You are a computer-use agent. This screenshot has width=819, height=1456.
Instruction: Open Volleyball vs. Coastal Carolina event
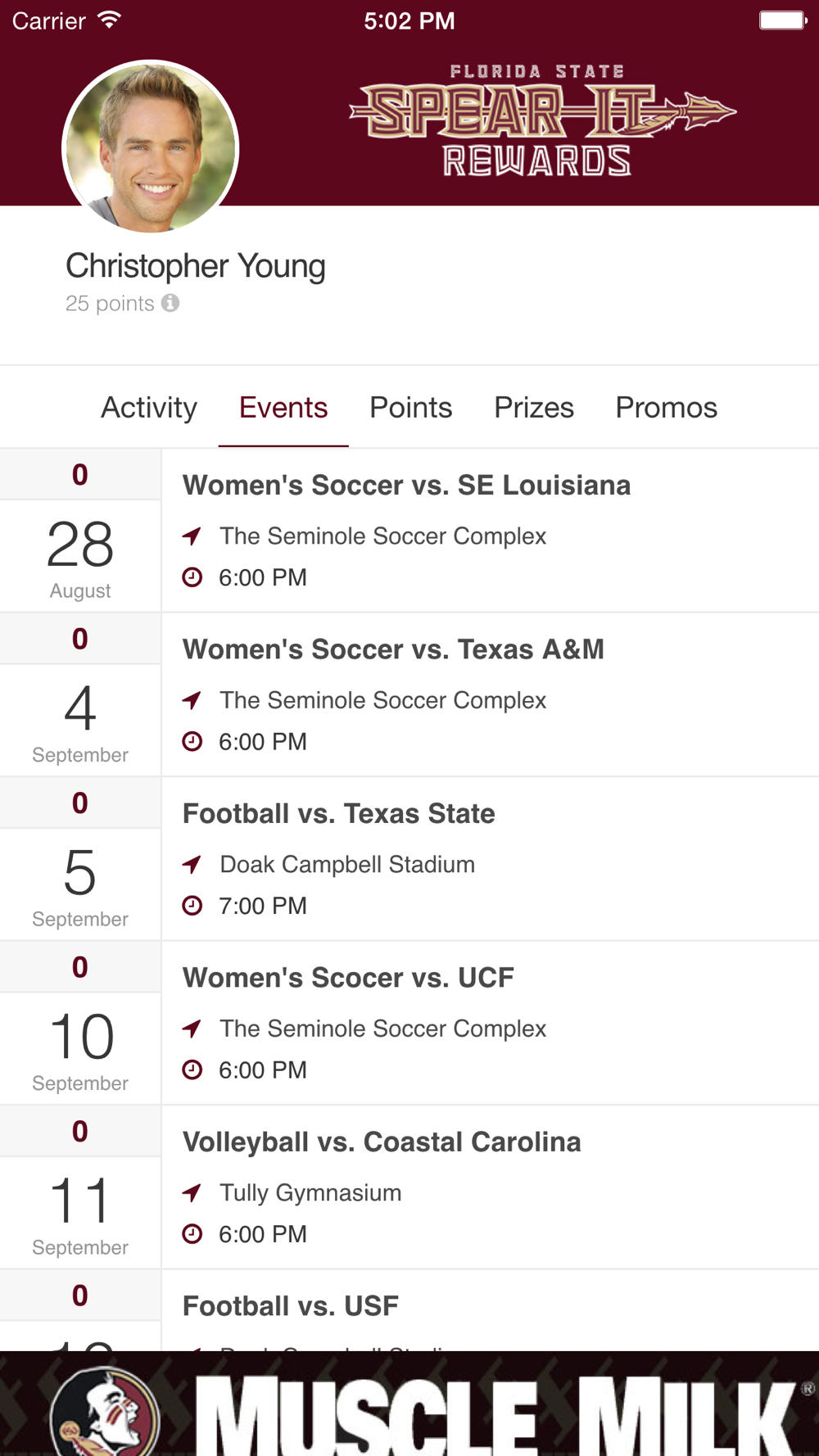tap(382, 1142)
